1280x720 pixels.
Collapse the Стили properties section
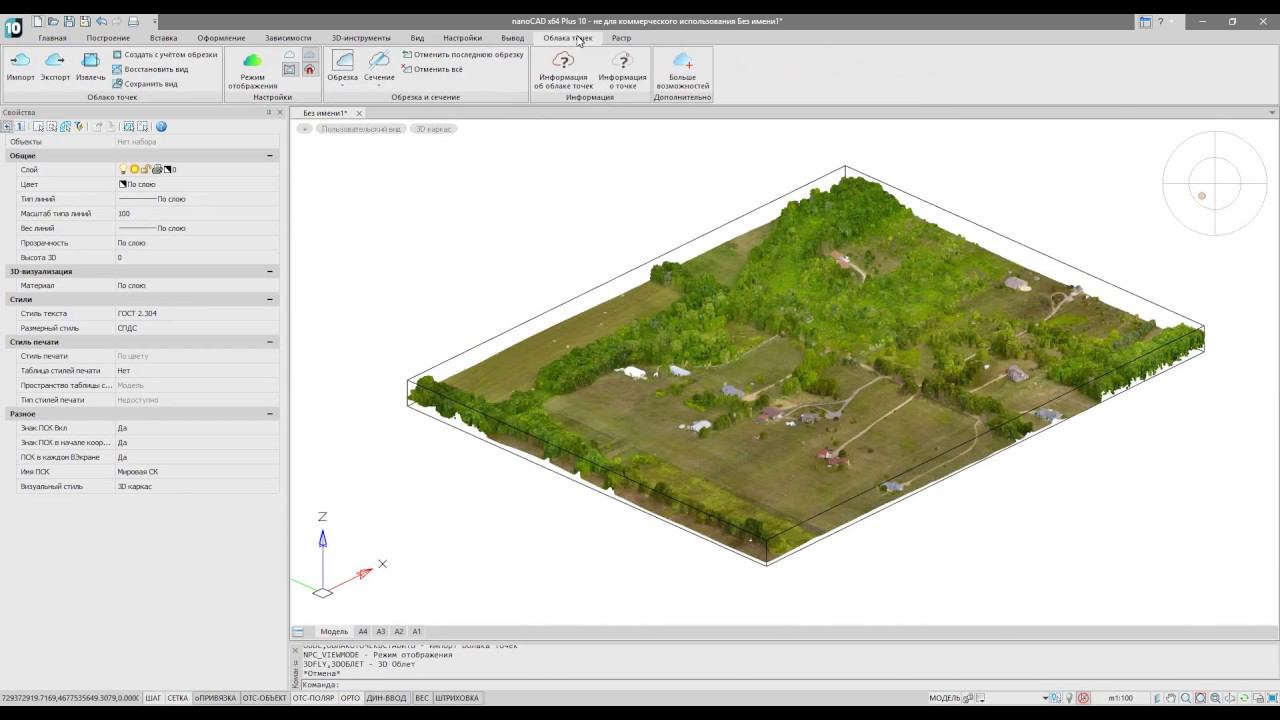270,299
